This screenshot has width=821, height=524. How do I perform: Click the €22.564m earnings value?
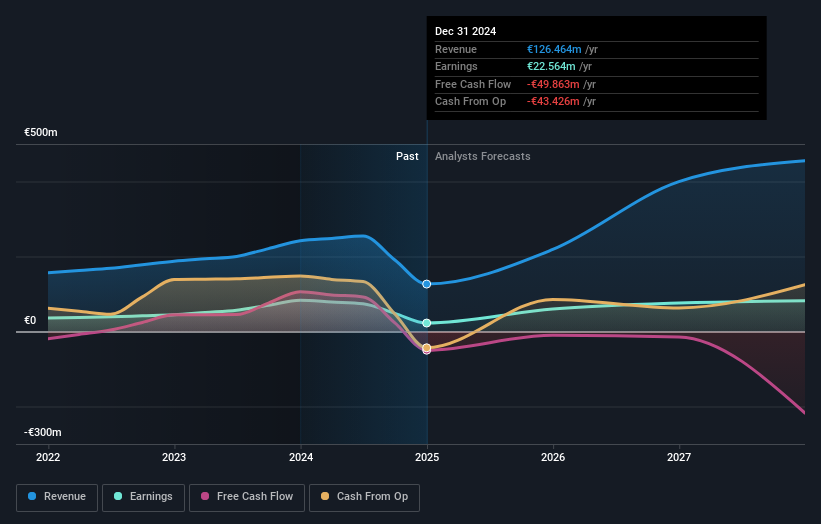[x=551, y=66]
